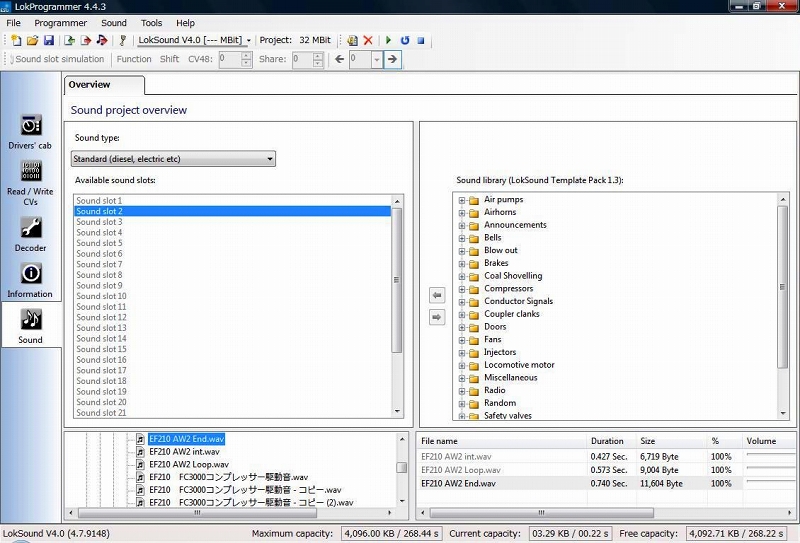800x543 pixels.
Task: Increase CV48 with the up stepper arrow
Action: pos(246,56)
